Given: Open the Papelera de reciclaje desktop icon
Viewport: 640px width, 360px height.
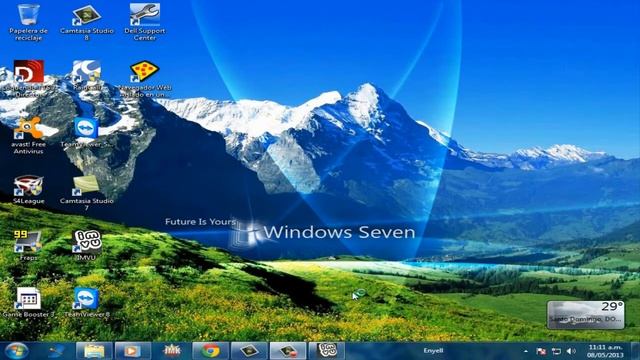Looking at the screenshot, I should pos(28,22).
